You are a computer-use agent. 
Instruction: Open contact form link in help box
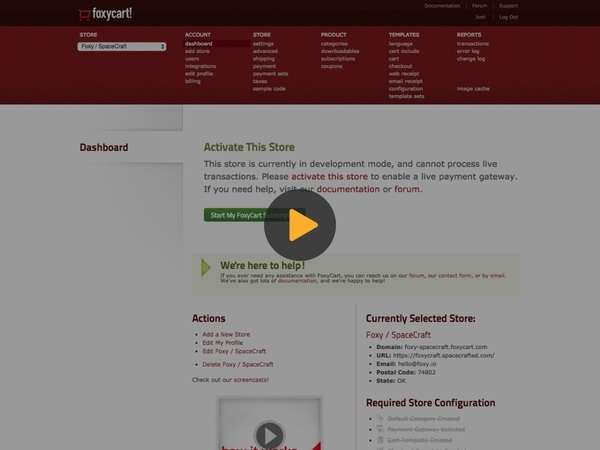pyautogui.click(x=455, y=276)
